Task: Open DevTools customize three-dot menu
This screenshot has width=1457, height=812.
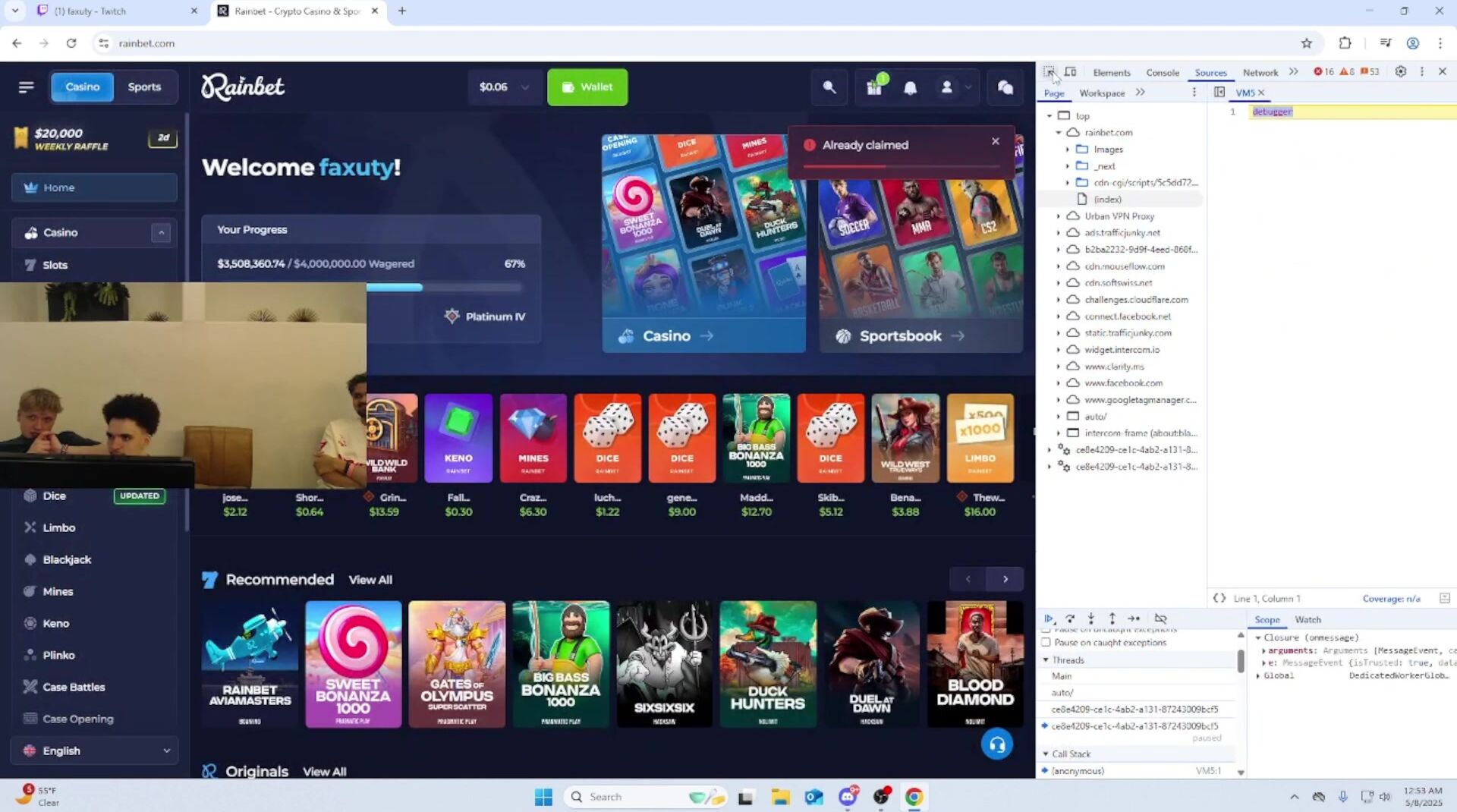Action: [x=1421, y=71]
